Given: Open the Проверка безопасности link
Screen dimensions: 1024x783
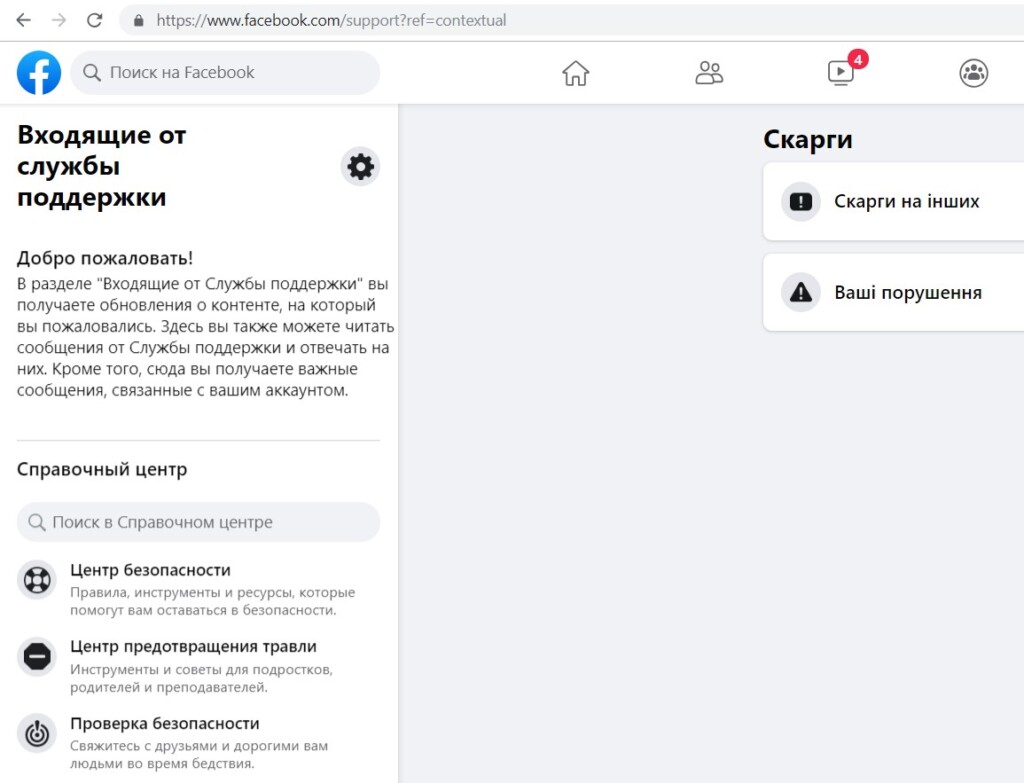Looking at the screenshot, I should (x=164, y=724).
